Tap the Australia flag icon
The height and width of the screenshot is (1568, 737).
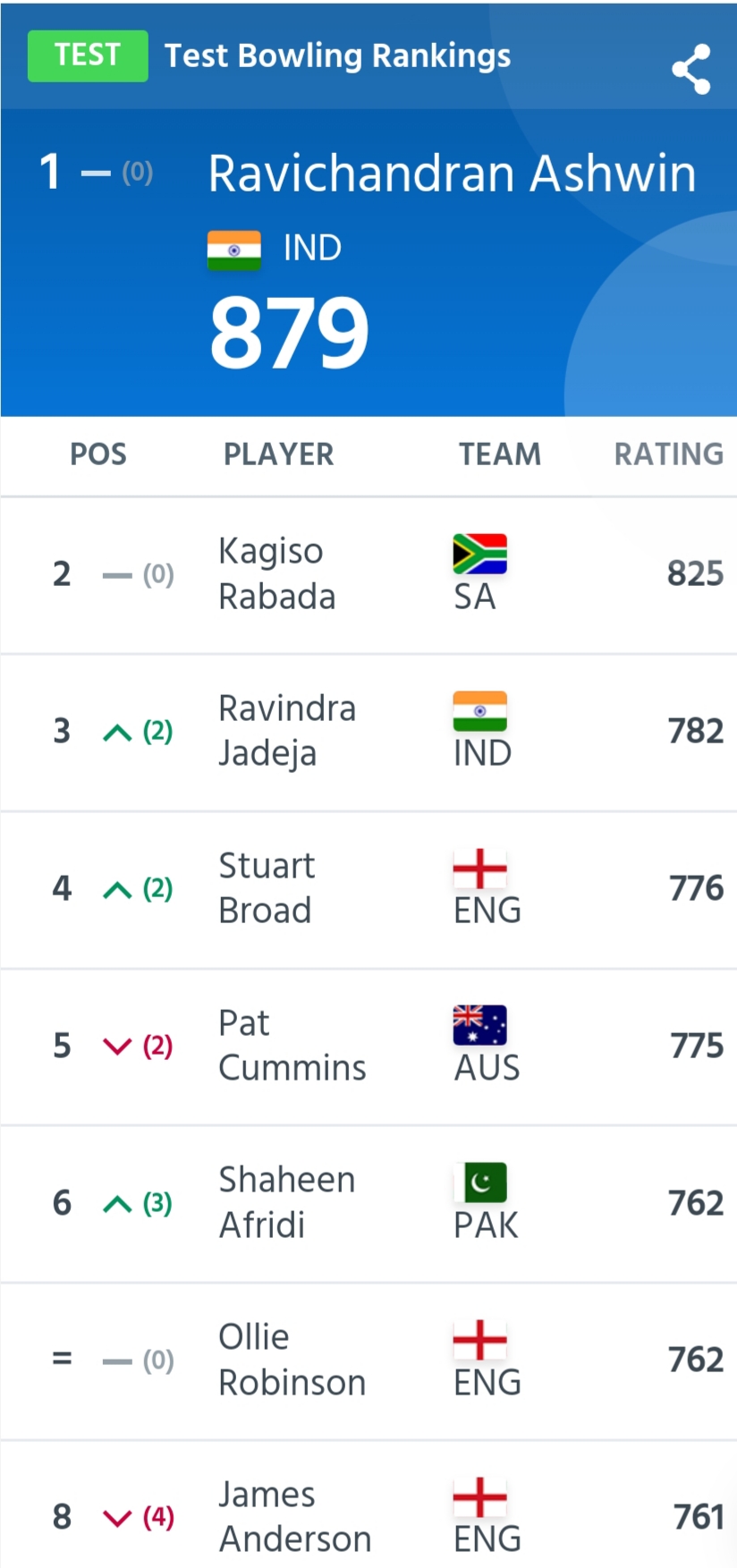479,1025
